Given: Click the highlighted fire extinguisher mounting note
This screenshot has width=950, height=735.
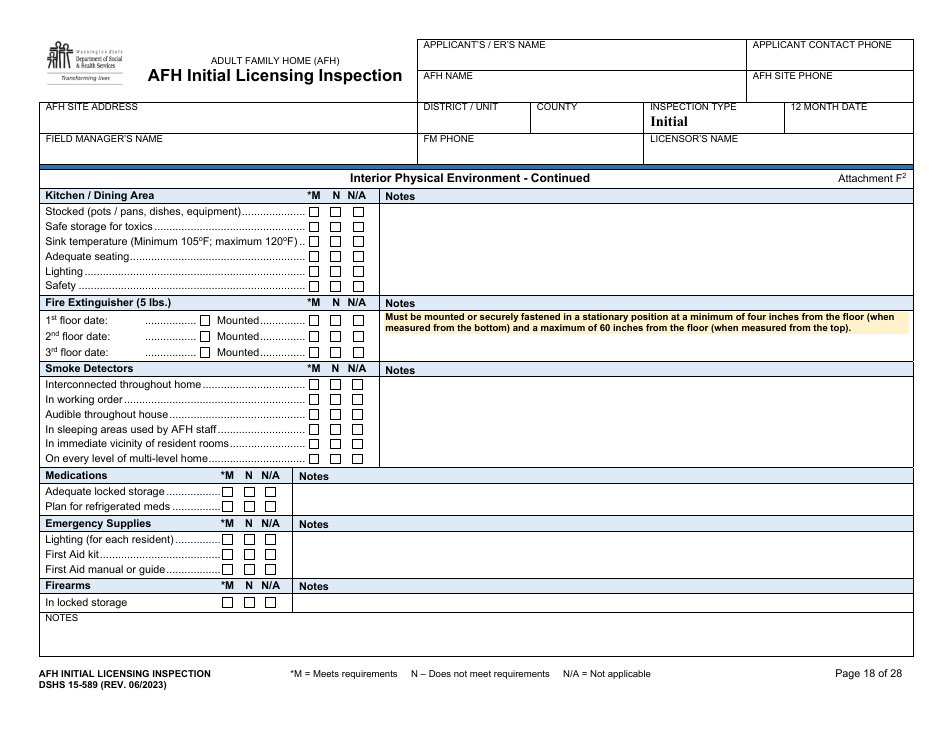Looking at the screenshot, I should click(645, 323).
